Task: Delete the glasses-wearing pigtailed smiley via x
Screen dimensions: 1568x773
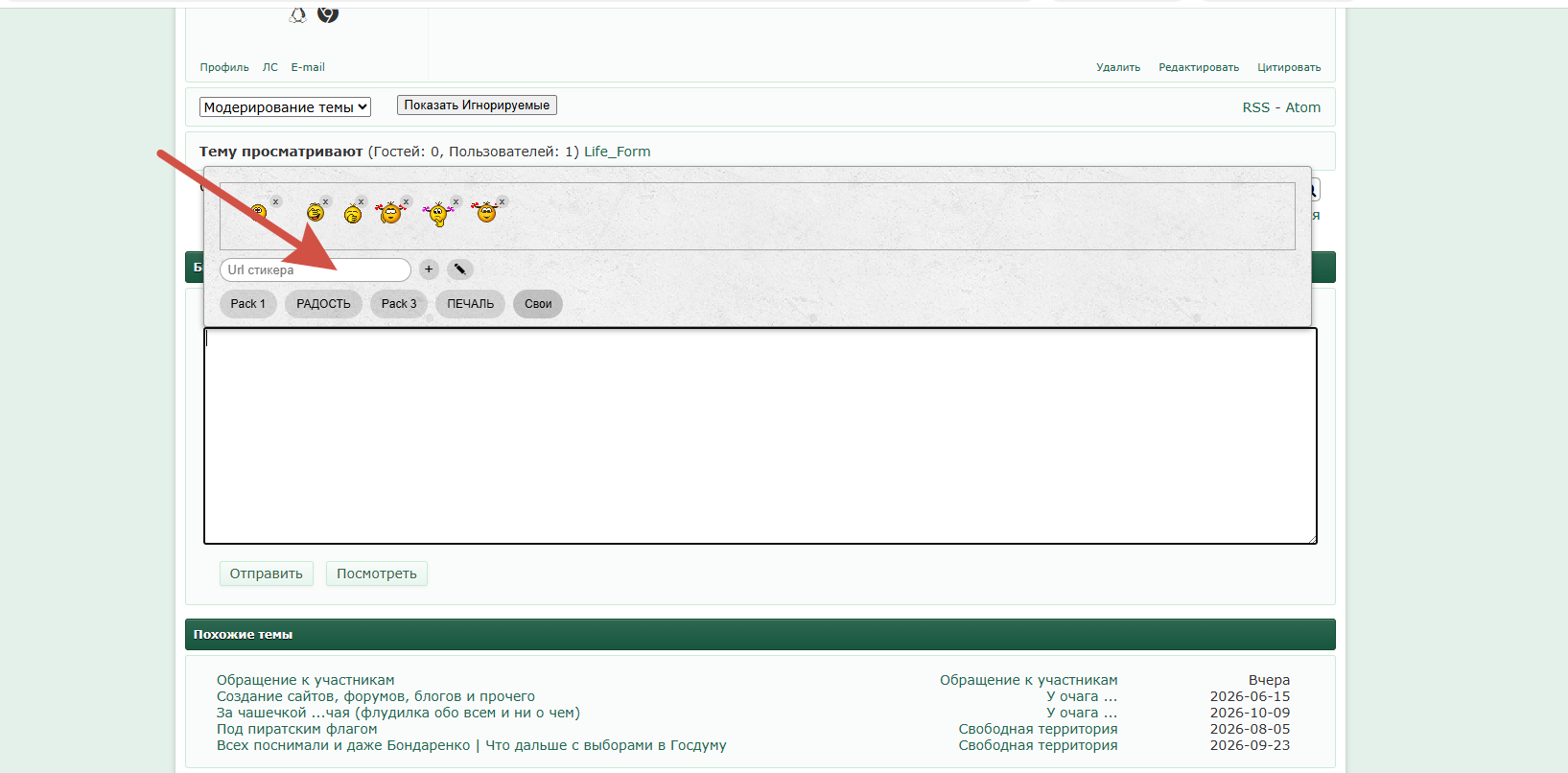Action: click(407, 201)
